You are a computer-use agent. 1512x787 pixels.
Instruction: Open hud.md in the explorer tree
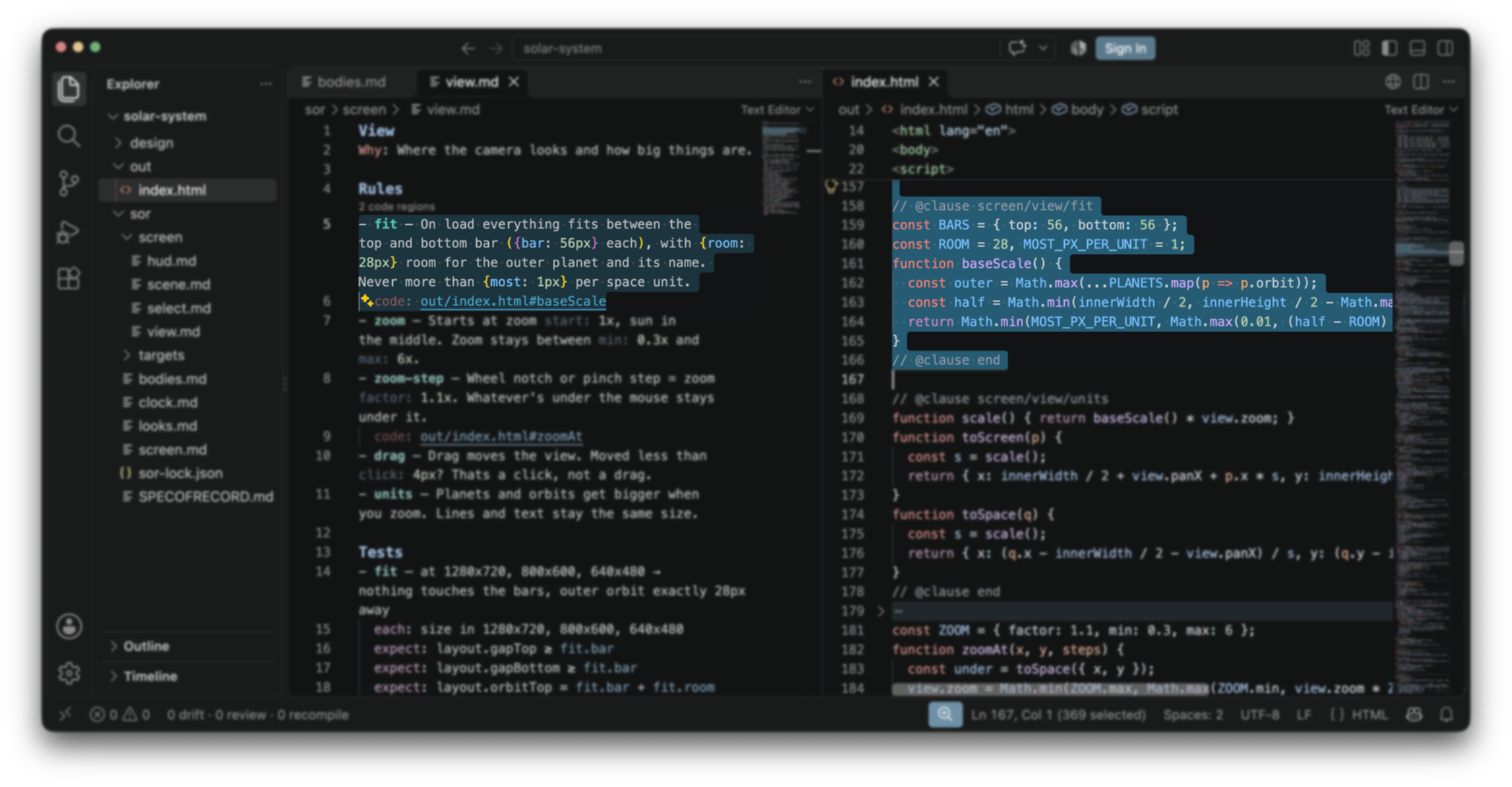[171, 261]
